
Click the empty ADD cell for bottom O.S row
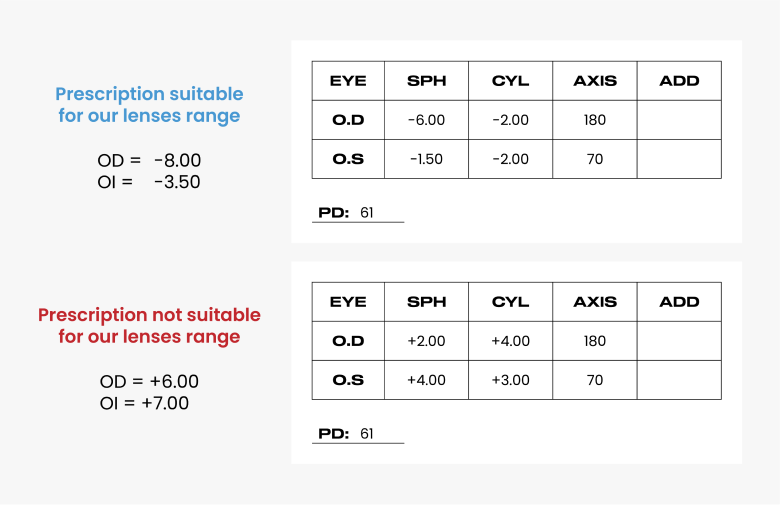(679, 380)
